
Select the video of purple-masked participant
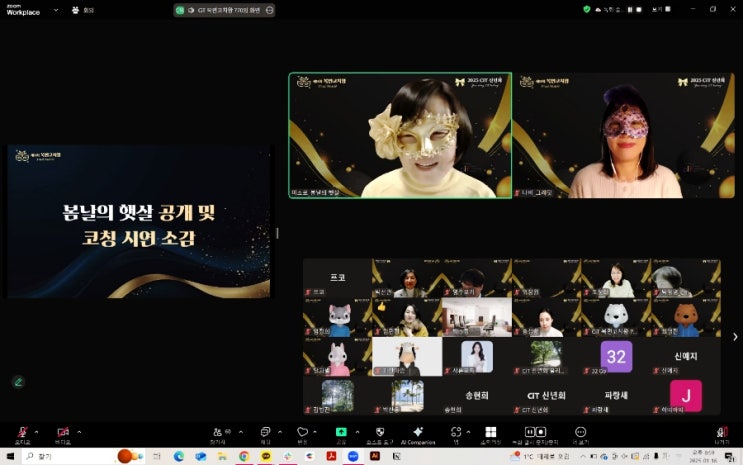tap(624, 135)
